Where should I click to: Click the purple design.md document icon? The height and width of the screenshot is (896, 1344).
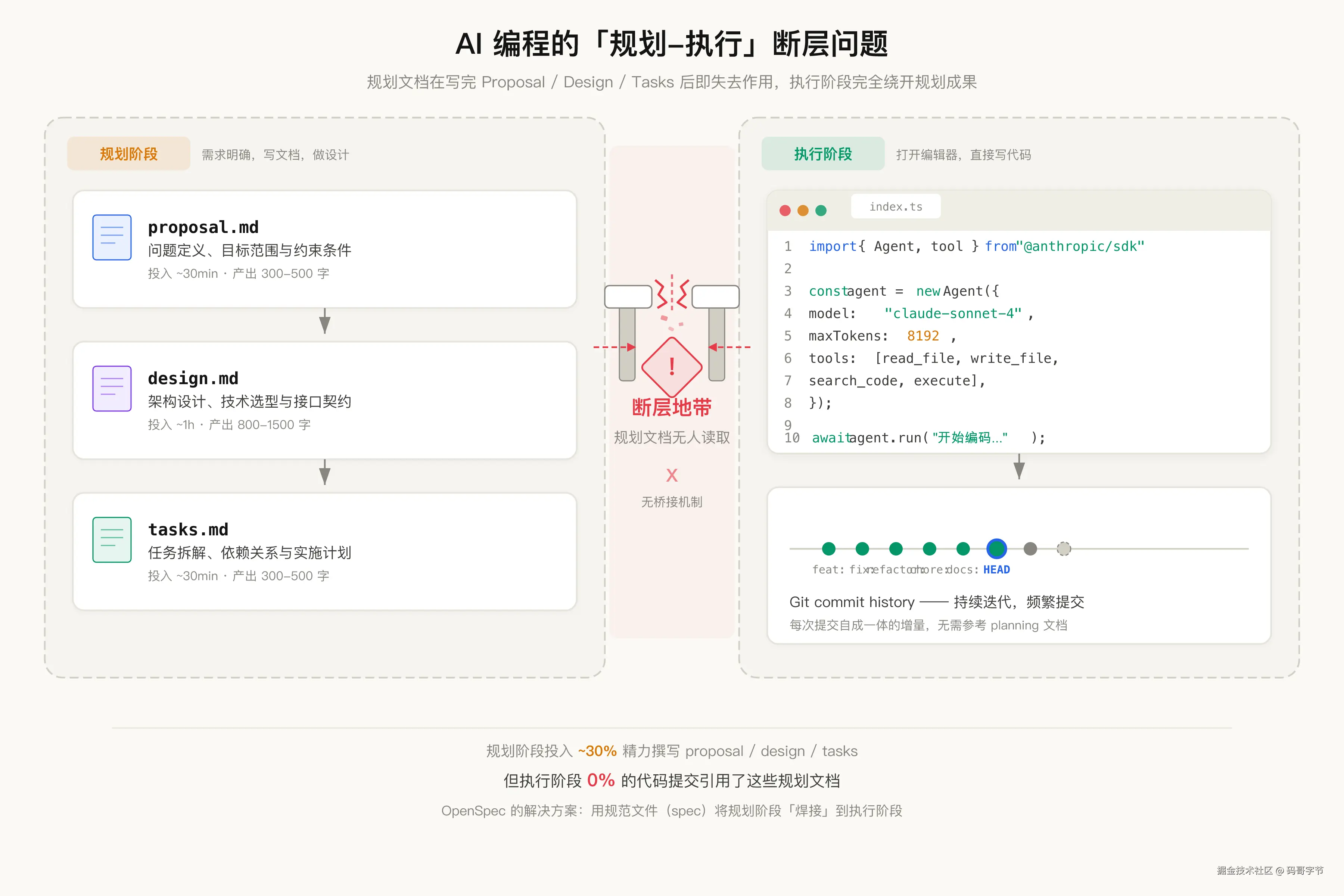112,389
